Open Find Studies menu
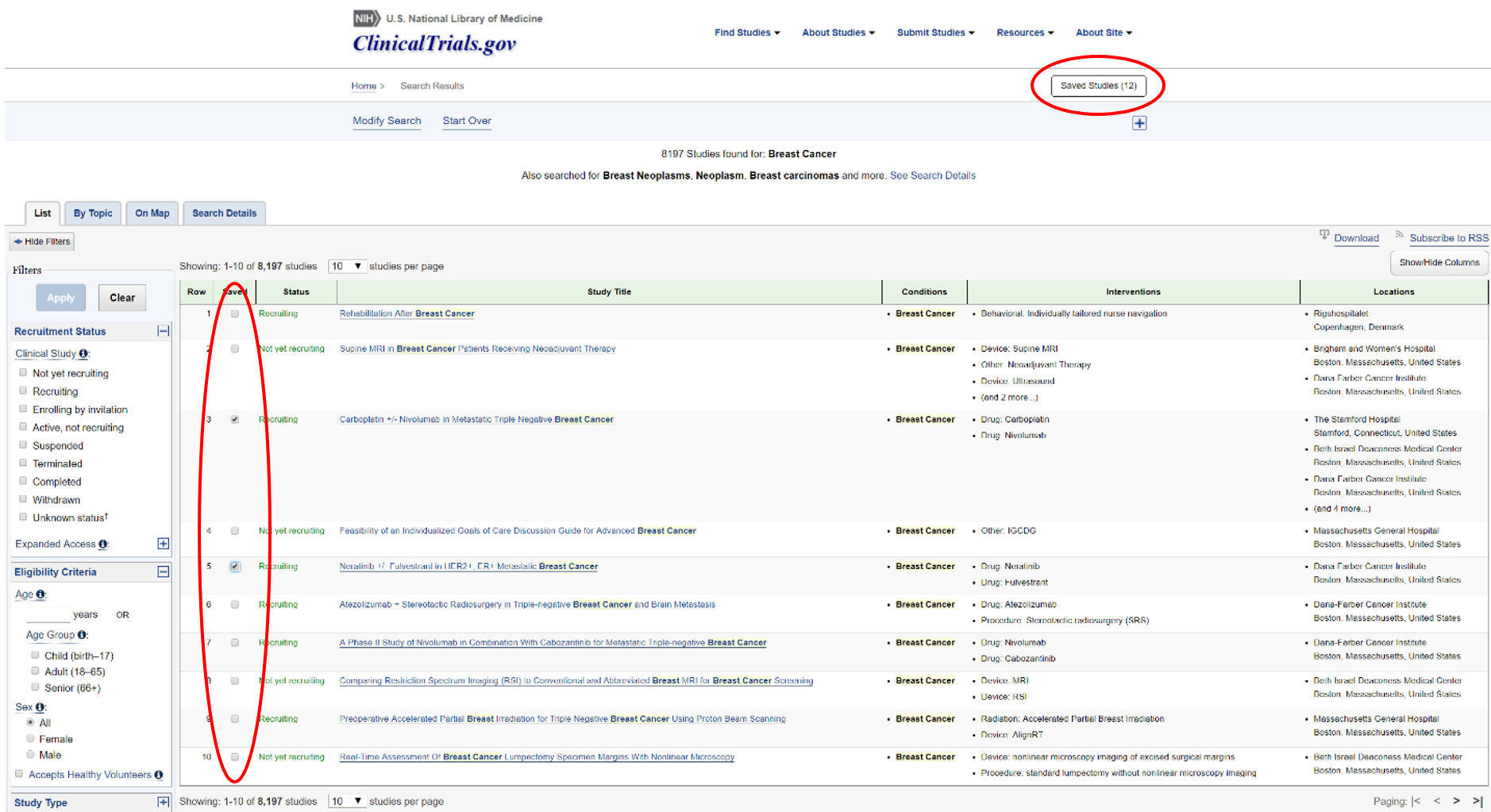1491x812 pixels. click(747, 33)
